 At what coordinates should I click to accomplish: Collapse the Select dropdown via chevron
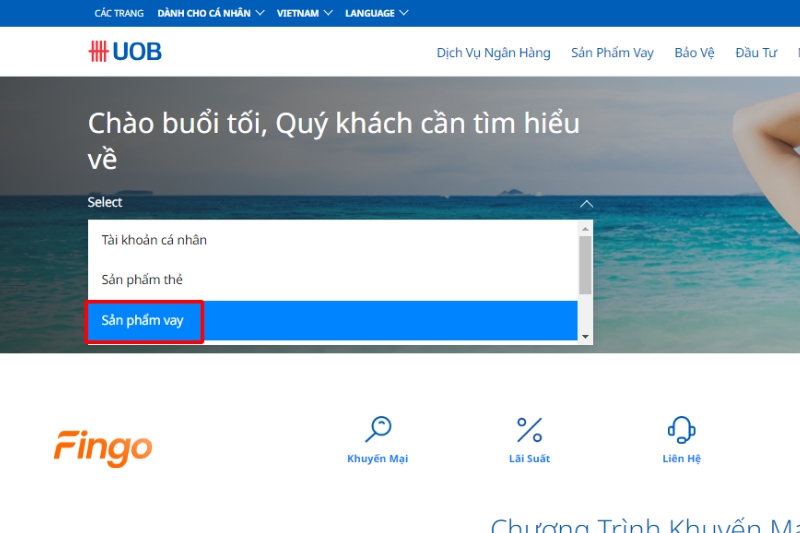click(586, 204)
